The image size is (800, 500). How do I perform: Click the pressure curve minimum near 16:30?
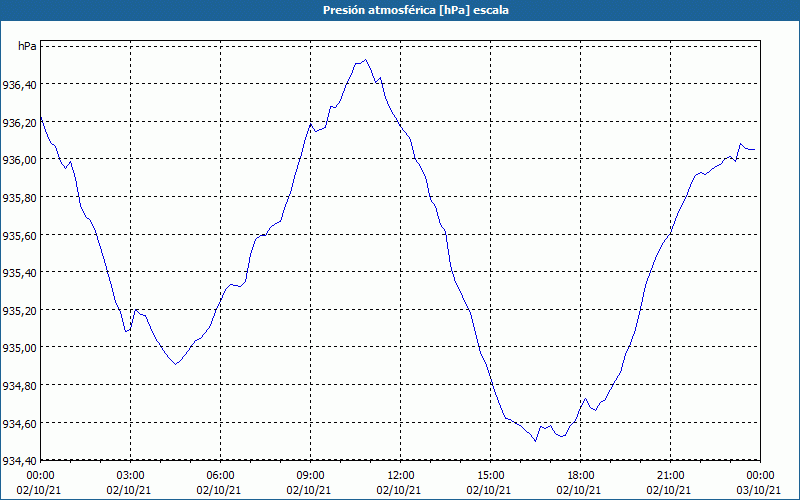pyautogui.click(x=535, y=440)
